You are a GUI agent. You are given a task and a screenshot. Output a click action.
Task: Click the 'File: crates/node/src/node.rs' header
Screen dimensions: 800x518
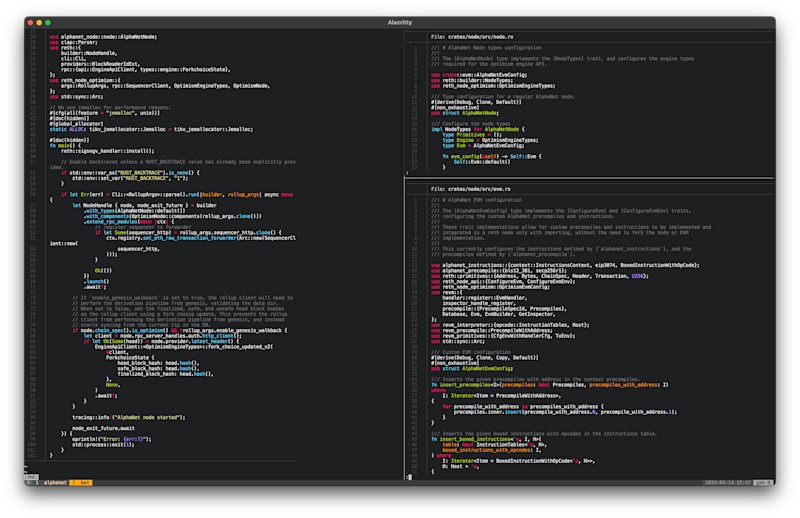(x=472, y=37)
